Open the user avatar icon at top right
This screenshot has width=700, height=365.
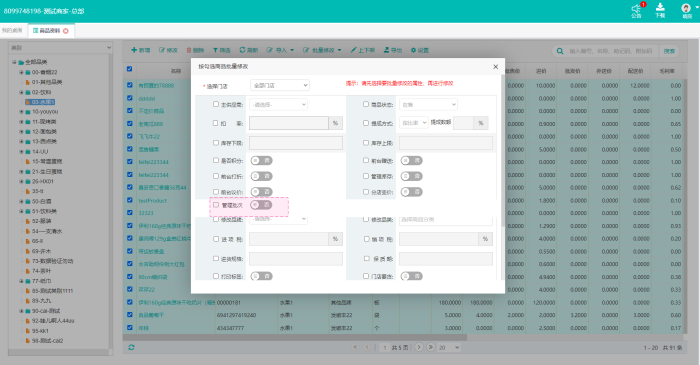686,8
